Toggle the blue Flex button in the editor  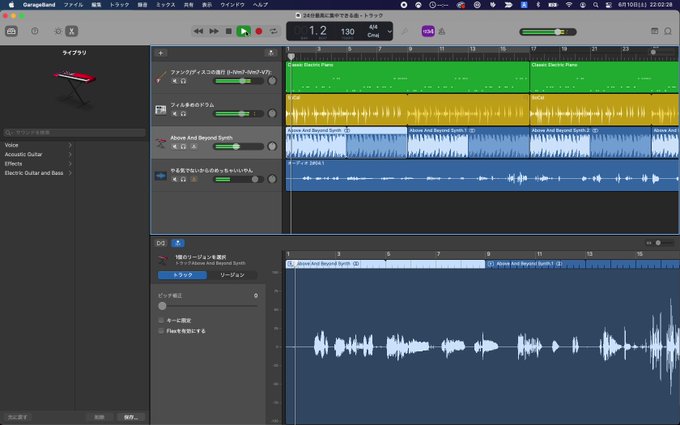(x=178, y=243)
